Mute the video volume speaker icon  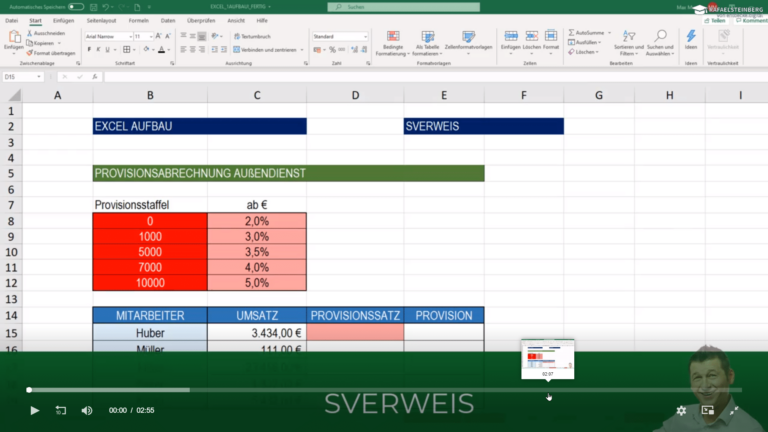tap(86, 410)
